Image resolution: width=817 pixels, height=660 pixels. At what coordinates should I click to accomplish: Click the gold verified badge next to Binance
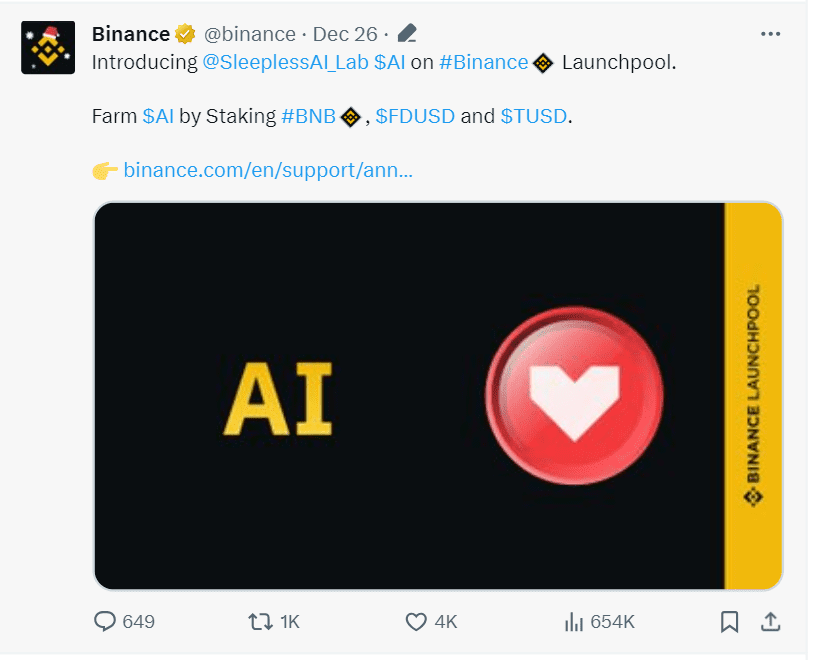point(184,33)
